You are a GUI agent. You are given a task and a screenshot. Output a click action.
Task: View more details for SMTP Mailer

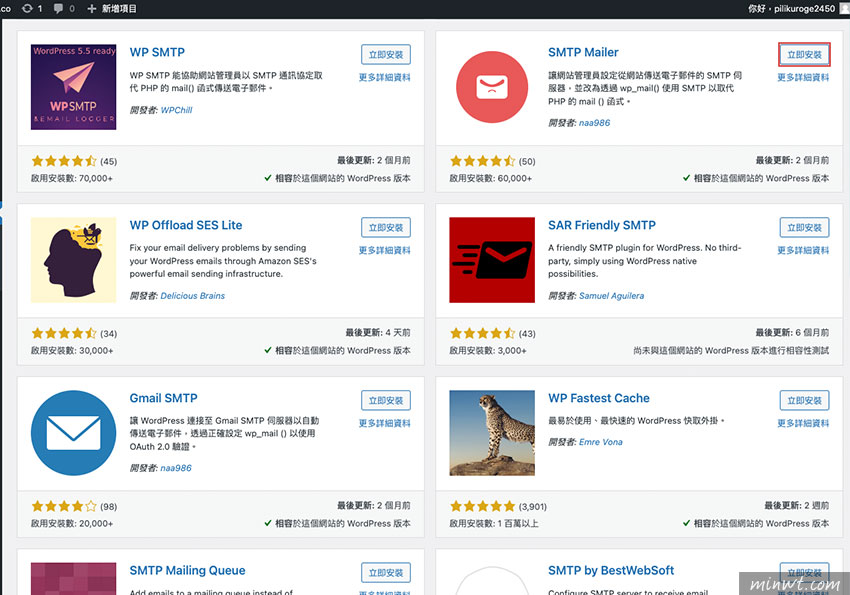(803, 77)
